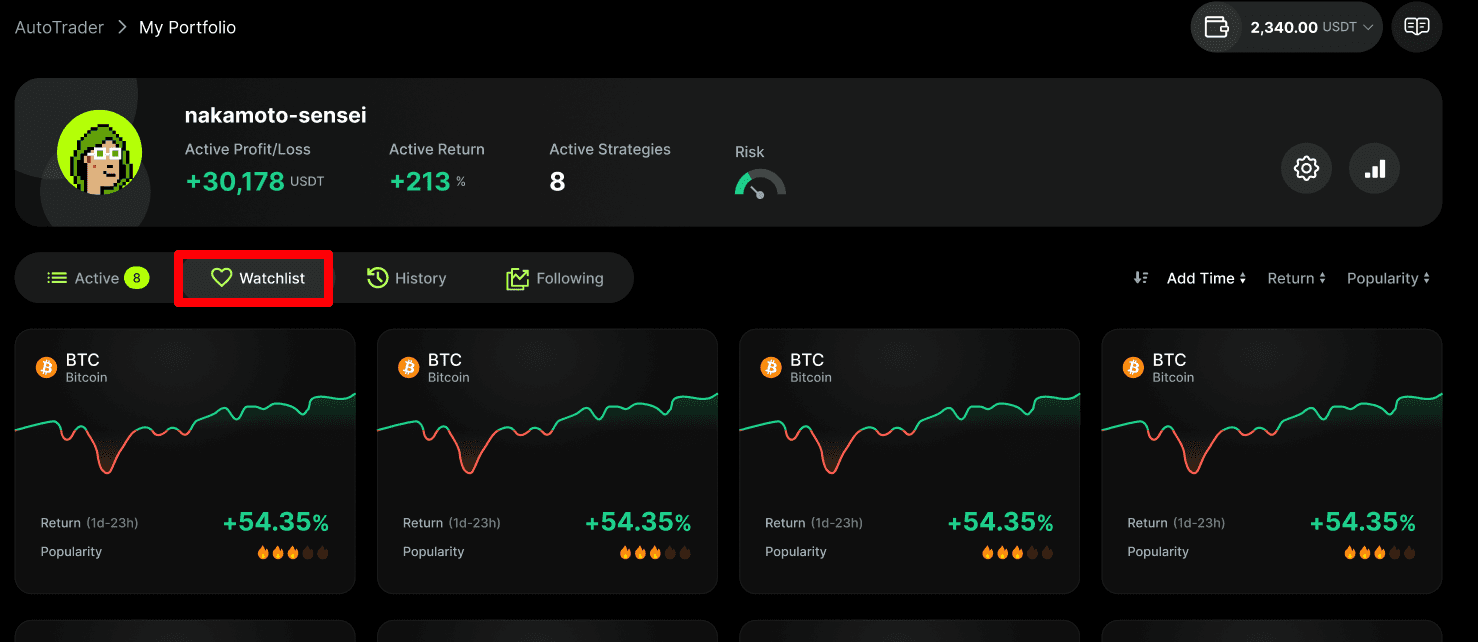Click the +213 % active return value

[x=428, y=181]
